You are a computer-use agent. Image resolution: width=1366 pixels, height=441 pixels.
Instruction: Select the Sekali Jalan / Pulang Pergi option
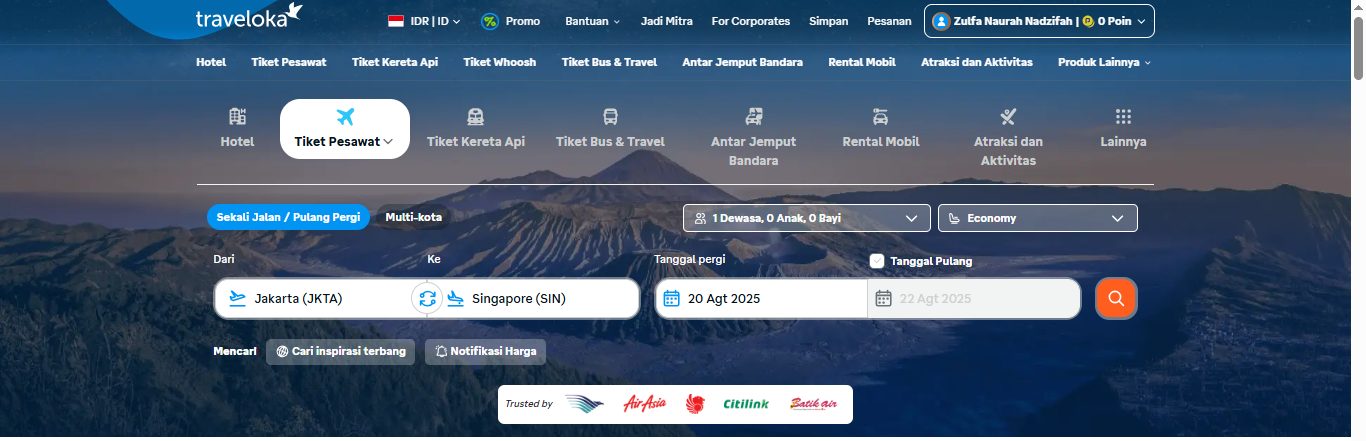tap(288, 217)
